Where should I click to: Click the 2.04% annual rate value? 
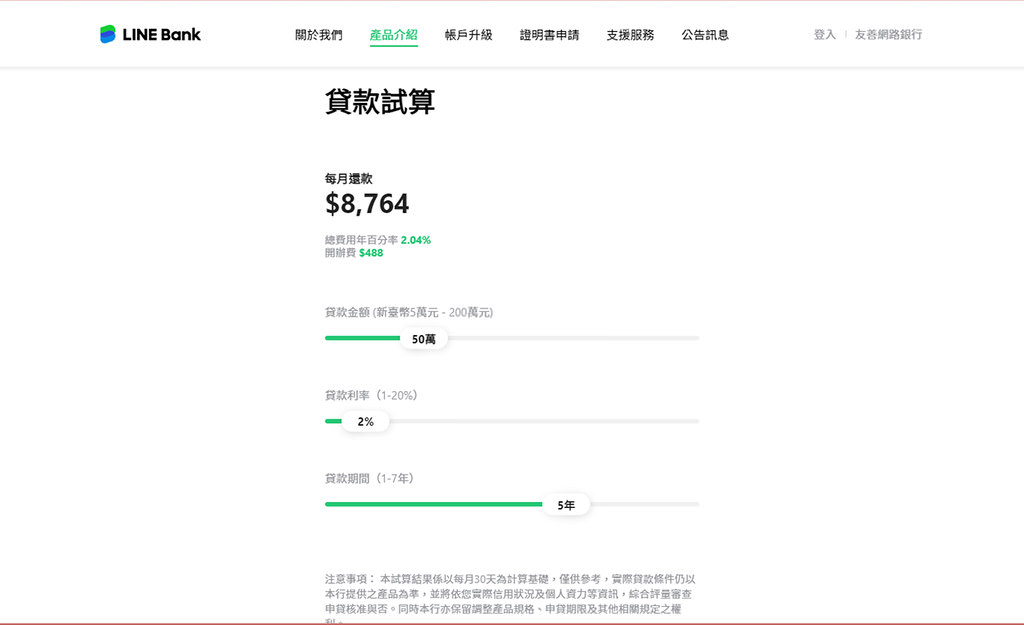pyautogui.click(x=416, y=240)
